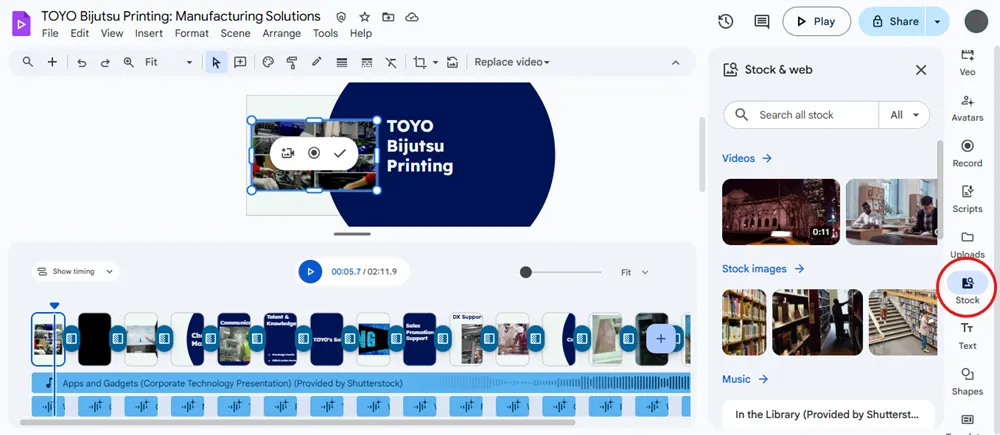This screenshot has width=1000, height=435.
Task: Click the timeline zoom slider handle
Action: pos(526,272)
